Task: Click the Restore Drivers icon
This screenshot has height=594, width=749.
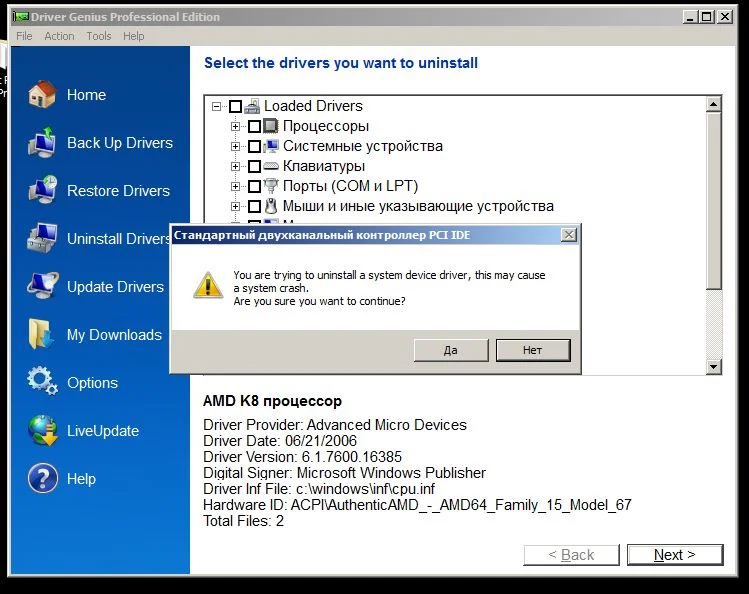Action: pos(42,190)
